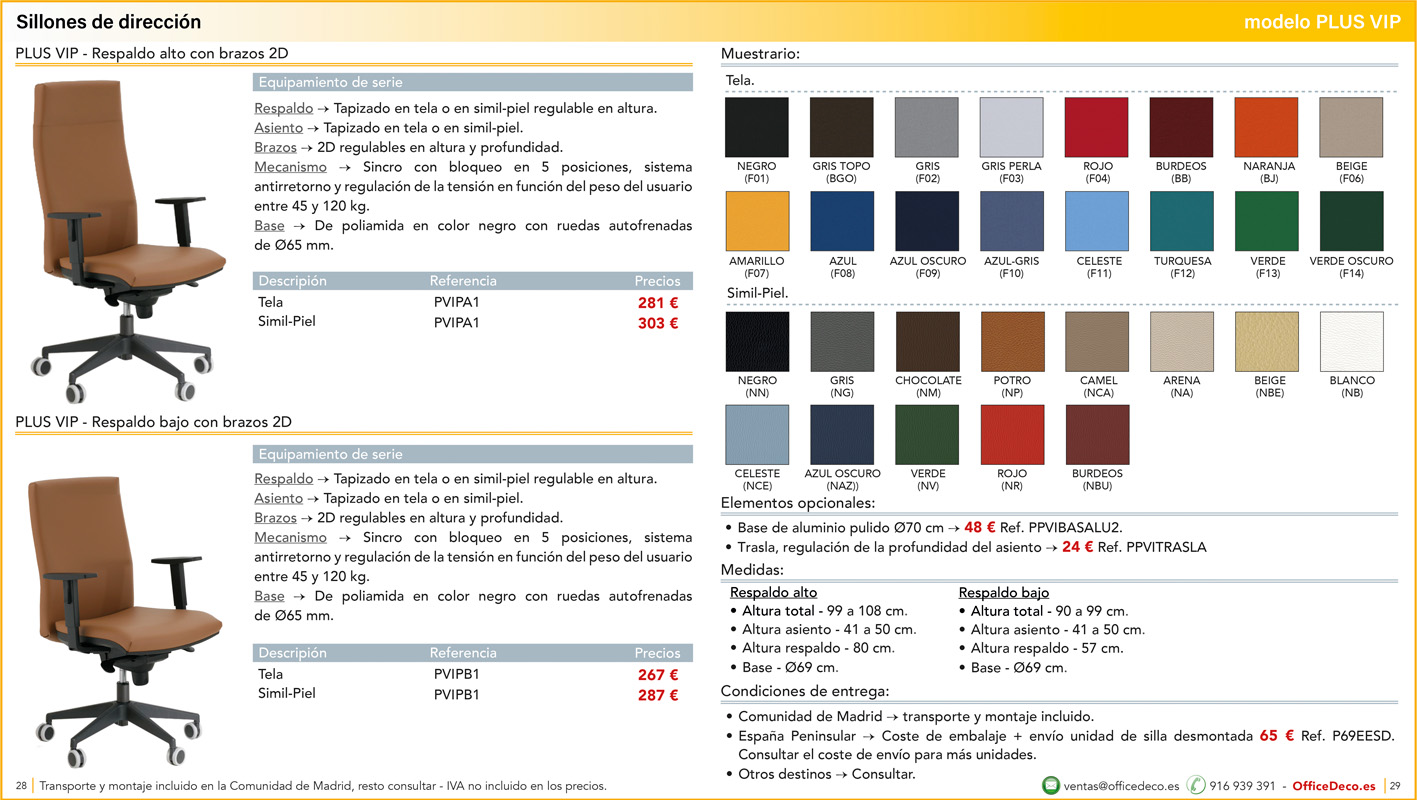Click the 65 € shipping cost
Screen dimensions: 1417x800
click(1276, 735)
